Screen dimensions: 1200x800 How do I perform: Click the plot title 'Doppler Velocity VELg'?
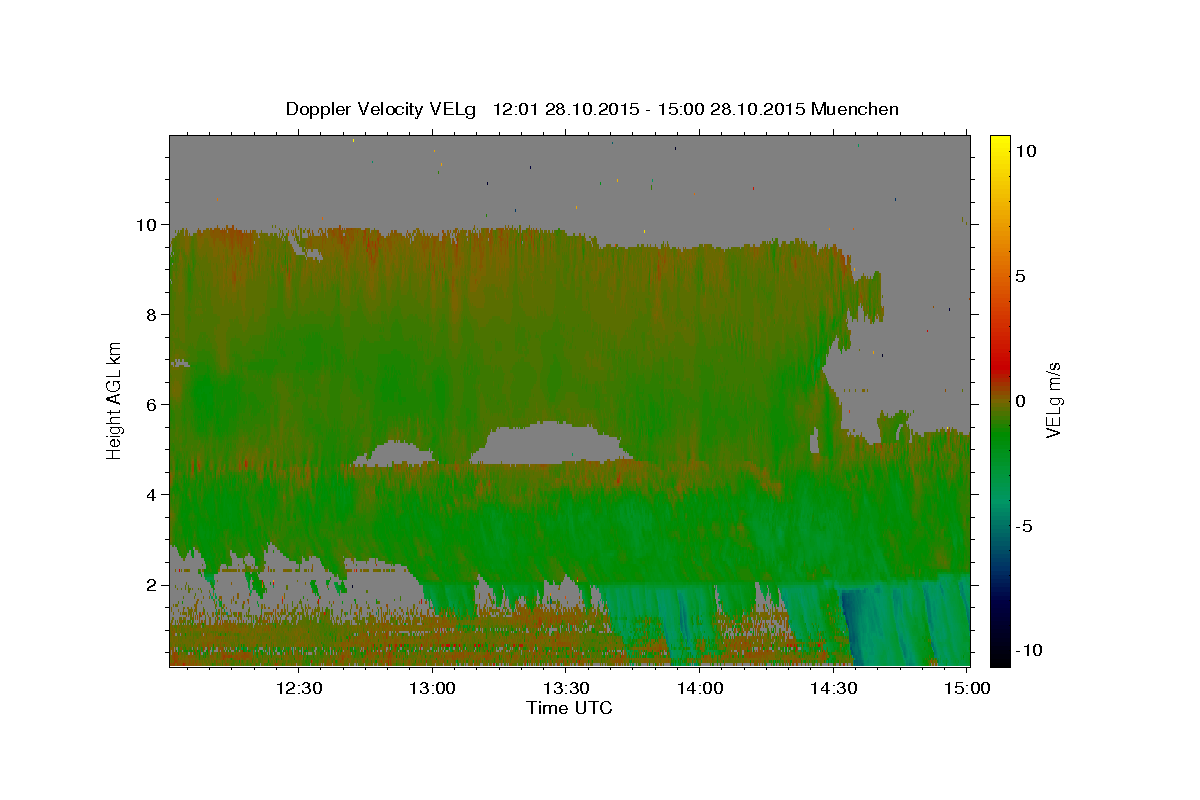coord(381,109)
